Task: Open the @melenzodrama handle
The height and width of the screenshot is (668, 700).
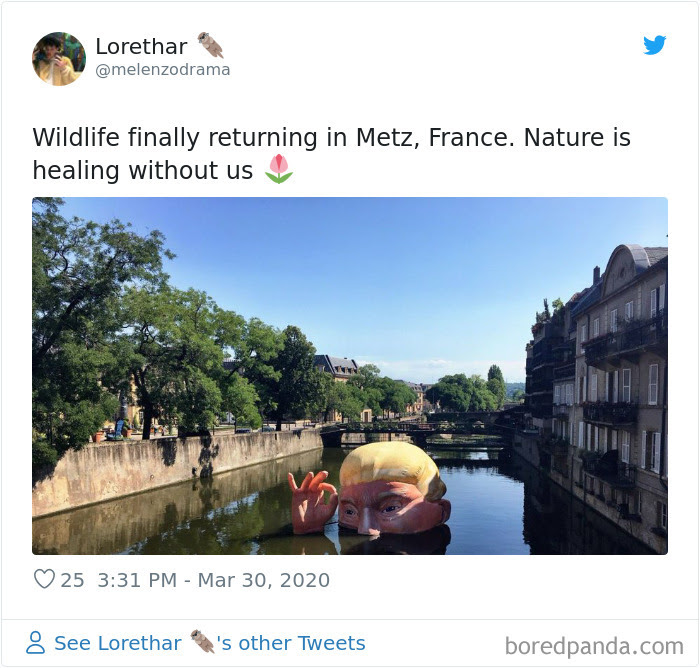Action: [x=163, y=70]
